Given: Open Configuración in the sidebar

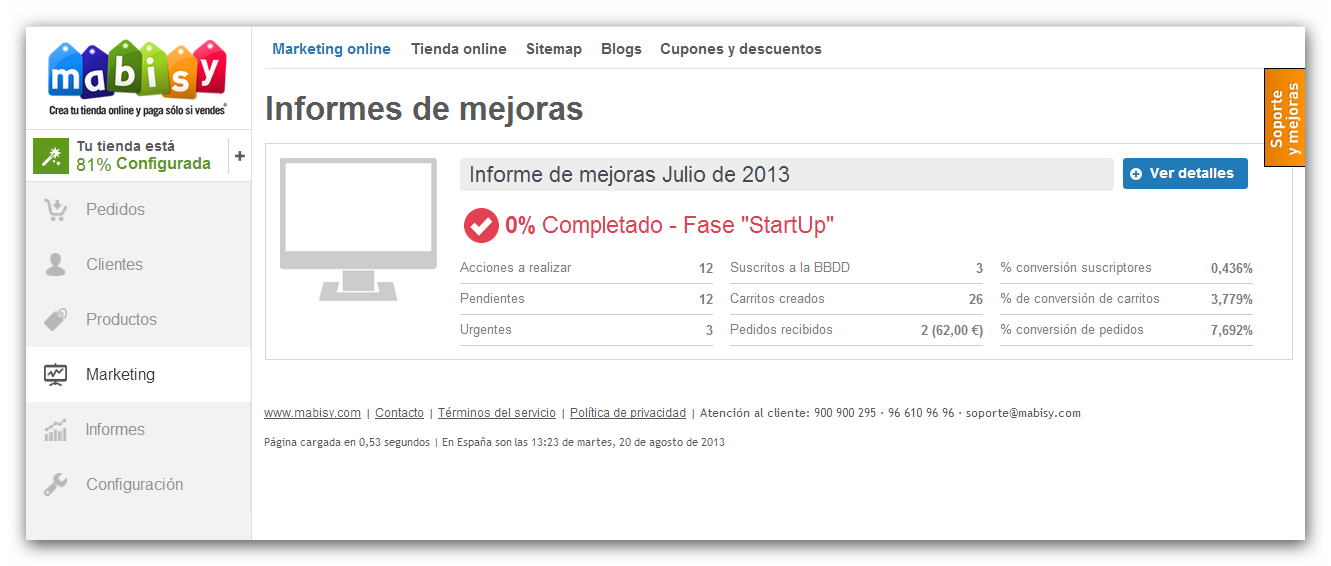Looking at the screenshot, I should [139, 484].
